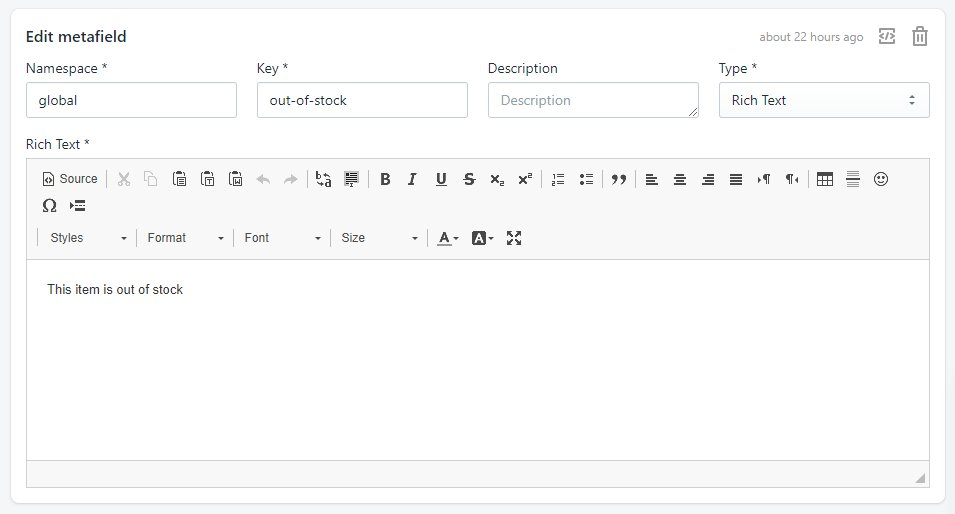
Task: Click the Bold formatting icon
Action: (x=385, y=179)
